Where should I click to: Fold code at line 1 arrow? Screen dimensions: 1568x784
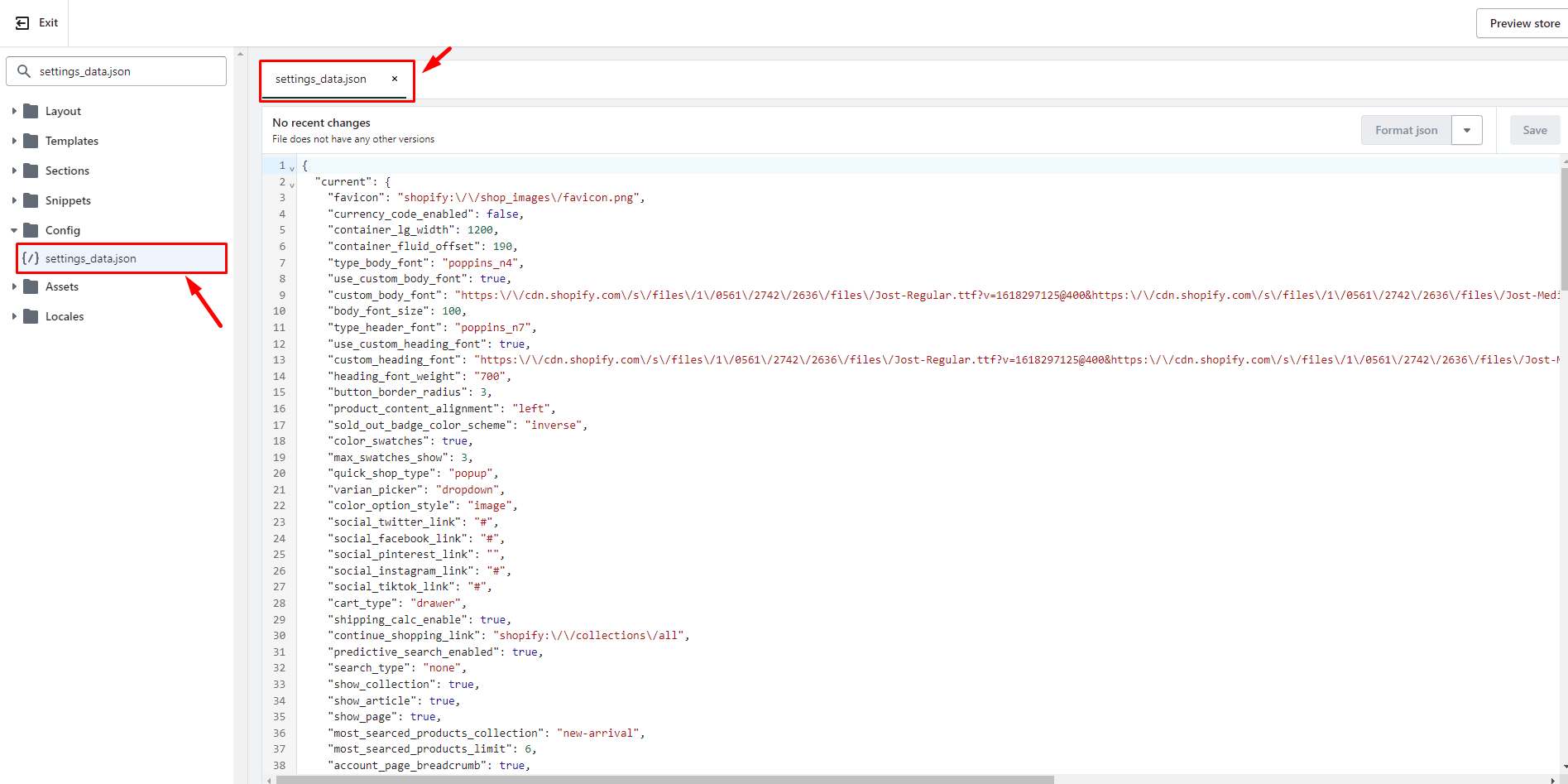click(x=292, y=168)
